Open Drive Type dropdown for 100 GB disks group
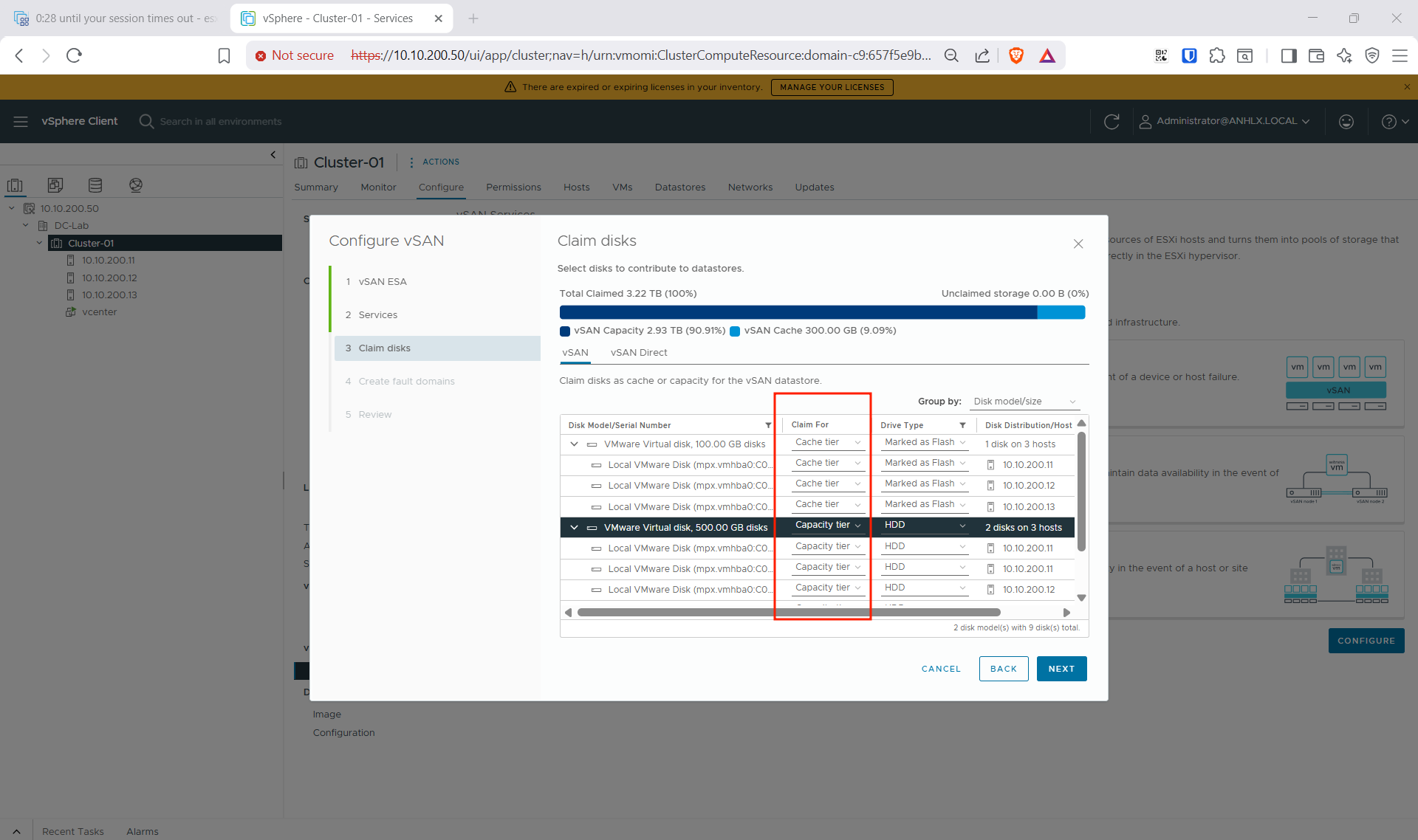 coord(925,442)
